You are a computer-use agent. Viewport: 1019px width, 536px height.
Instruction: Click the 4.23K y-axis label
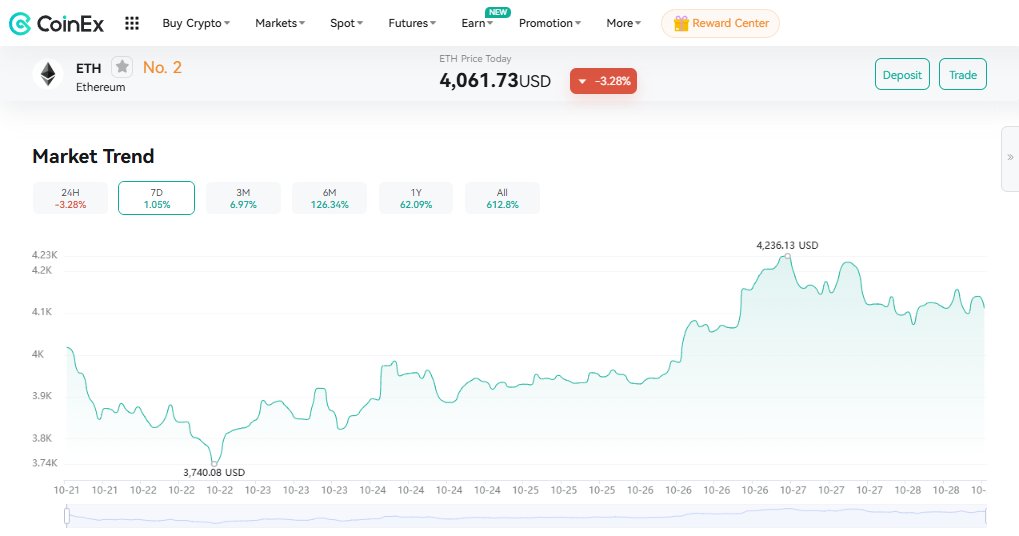pyautogui.click(x=45, y=255)
